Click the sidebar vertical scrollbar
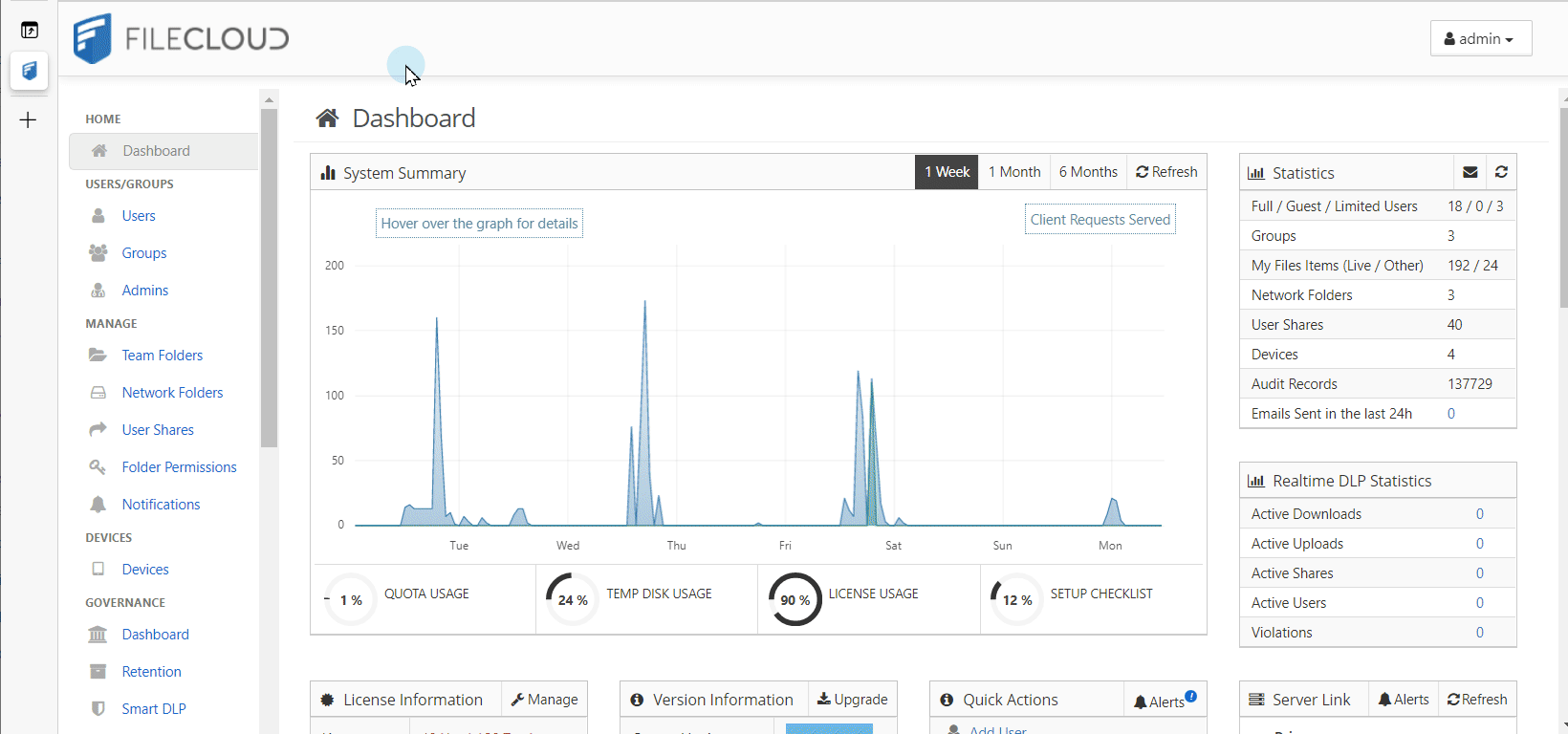Image resolution: width=1568 pixels, height=734 pixels. point(269,277)
